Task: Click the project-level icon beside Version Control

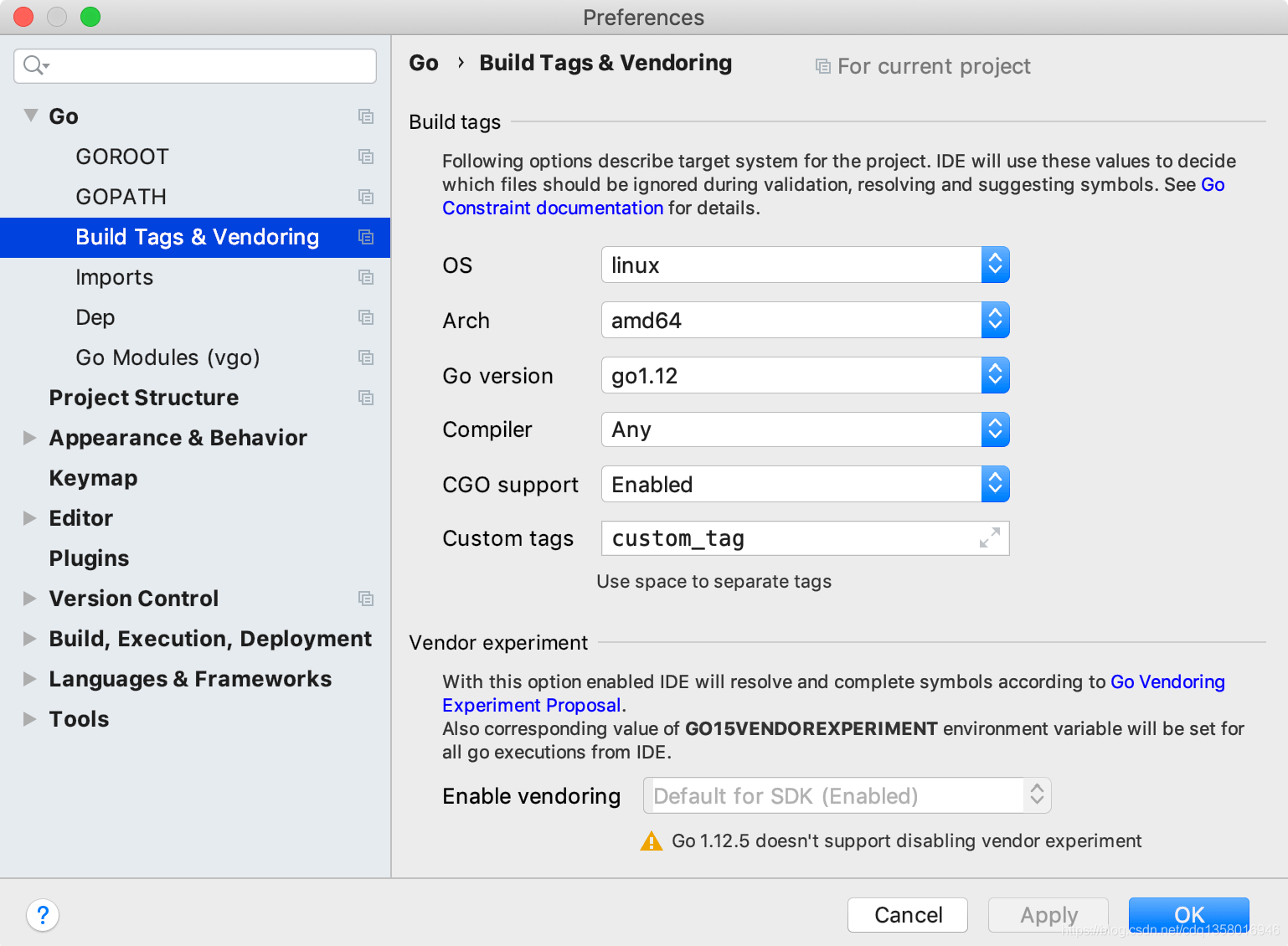Action: [366, 599]
